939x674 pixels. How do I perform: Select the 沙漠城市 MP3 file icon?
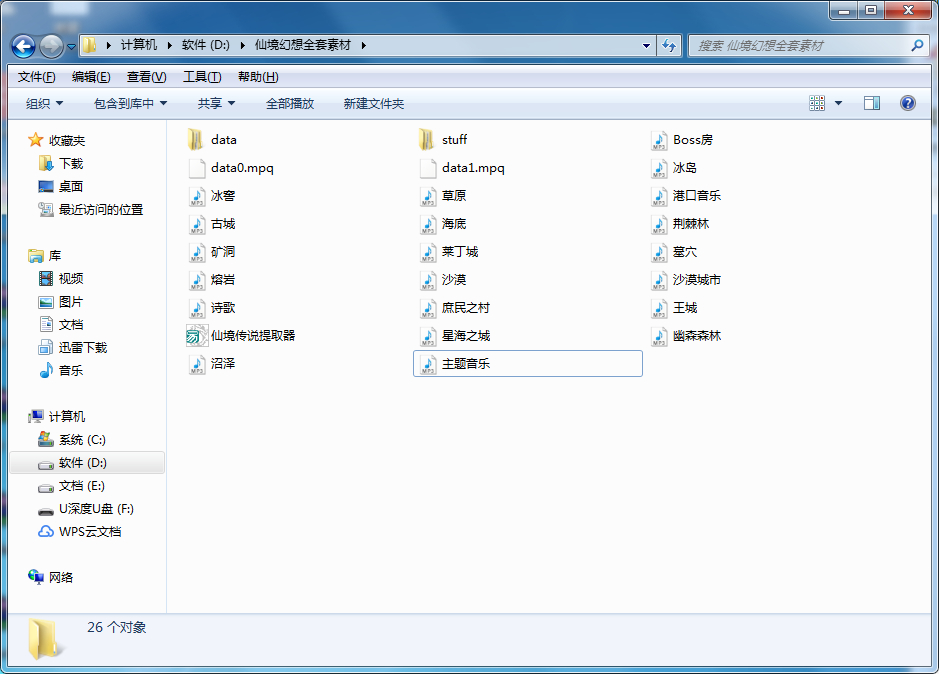tap(659, 280)
